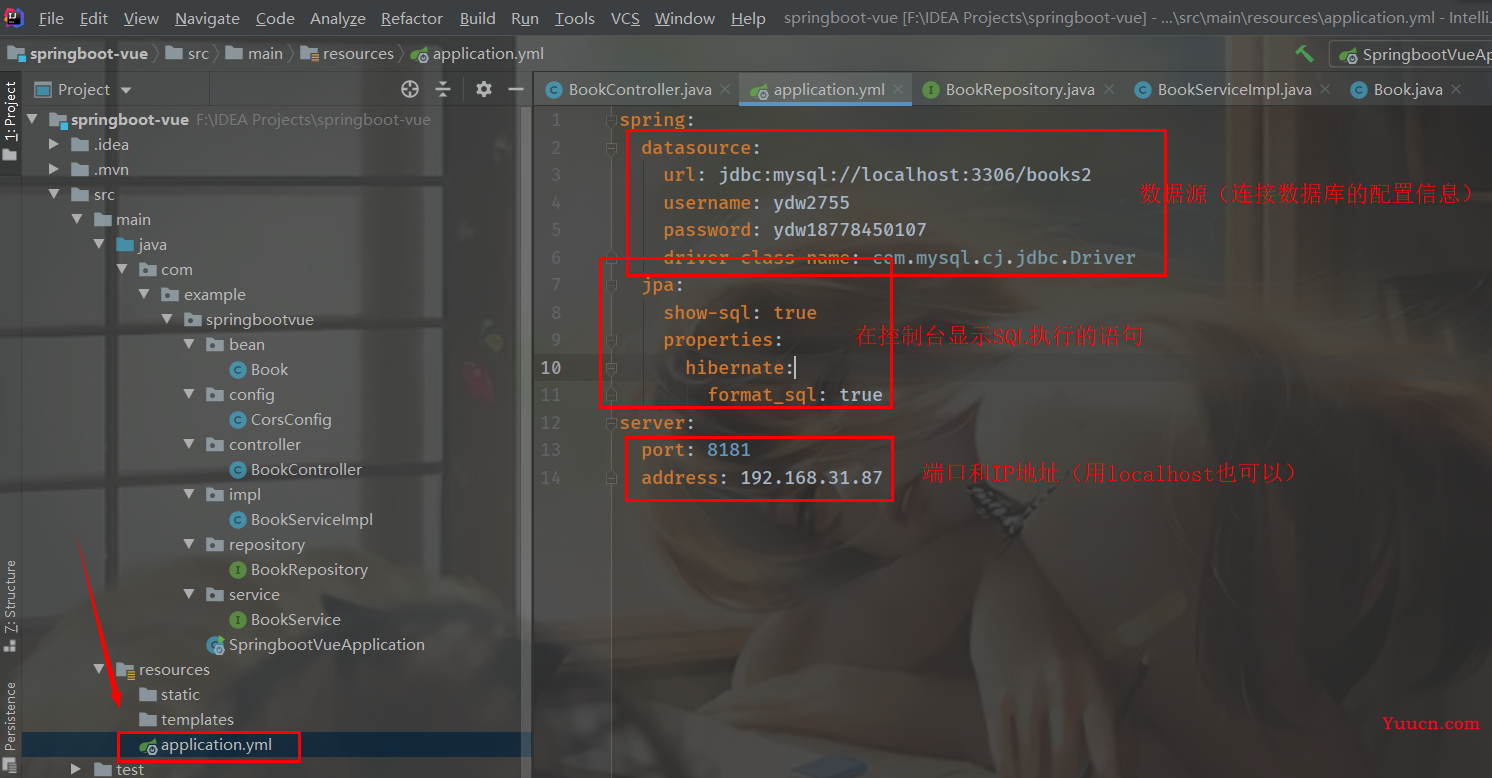The height and width of the screenshot is (778, 1492).
Task: Close the BookRepository.java tab
Action: (x=1108, y=90)
